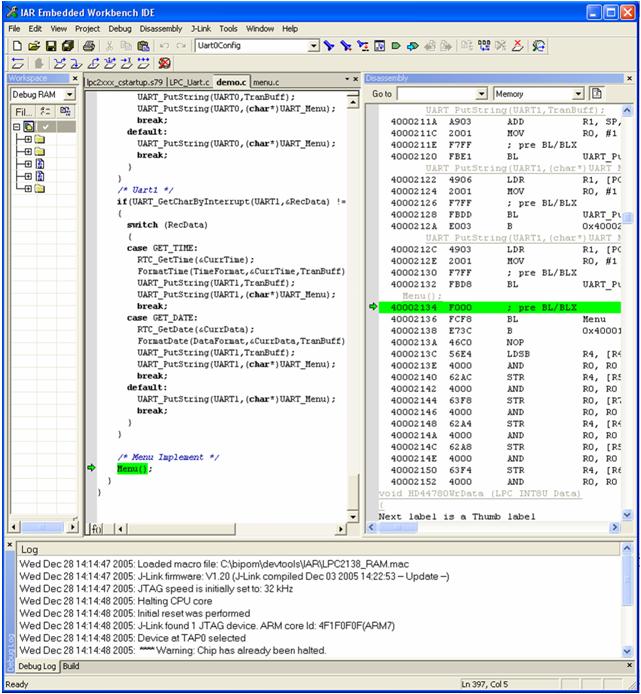641x694 pixels.
Task: Click the Uart0Config search text field
Action: tap(251, 46)
